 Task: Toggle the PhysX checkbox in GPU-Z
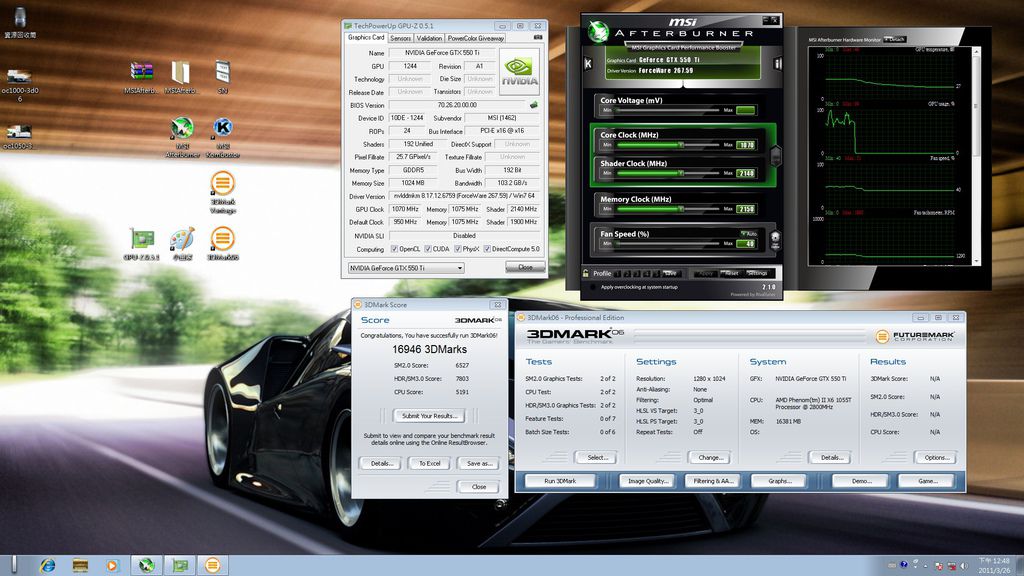[458, 249]
